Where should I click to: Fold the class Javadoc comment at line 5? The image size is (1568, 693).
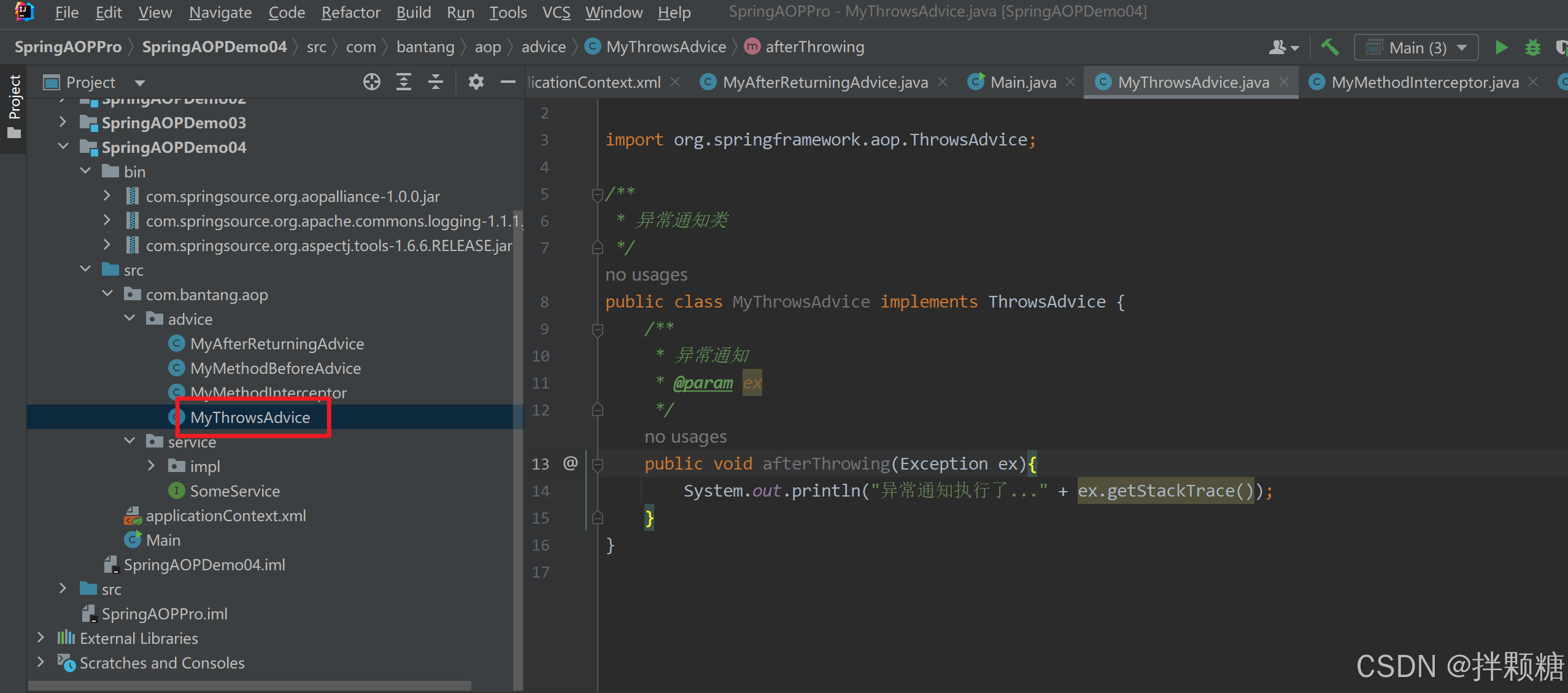[x=597, y=195]
